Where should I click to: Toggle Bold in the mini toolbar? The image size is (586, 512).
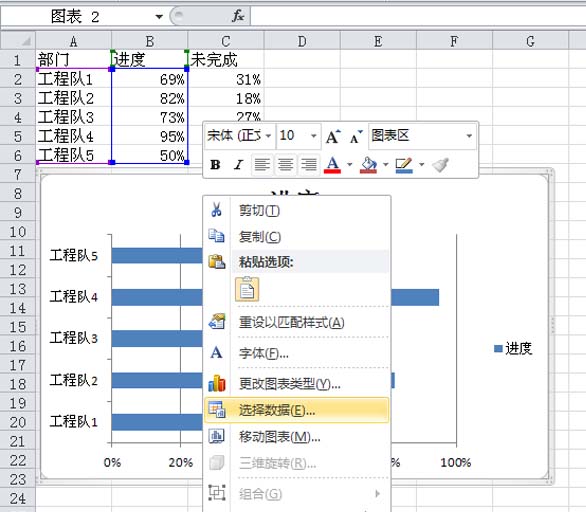pos(215,164)
